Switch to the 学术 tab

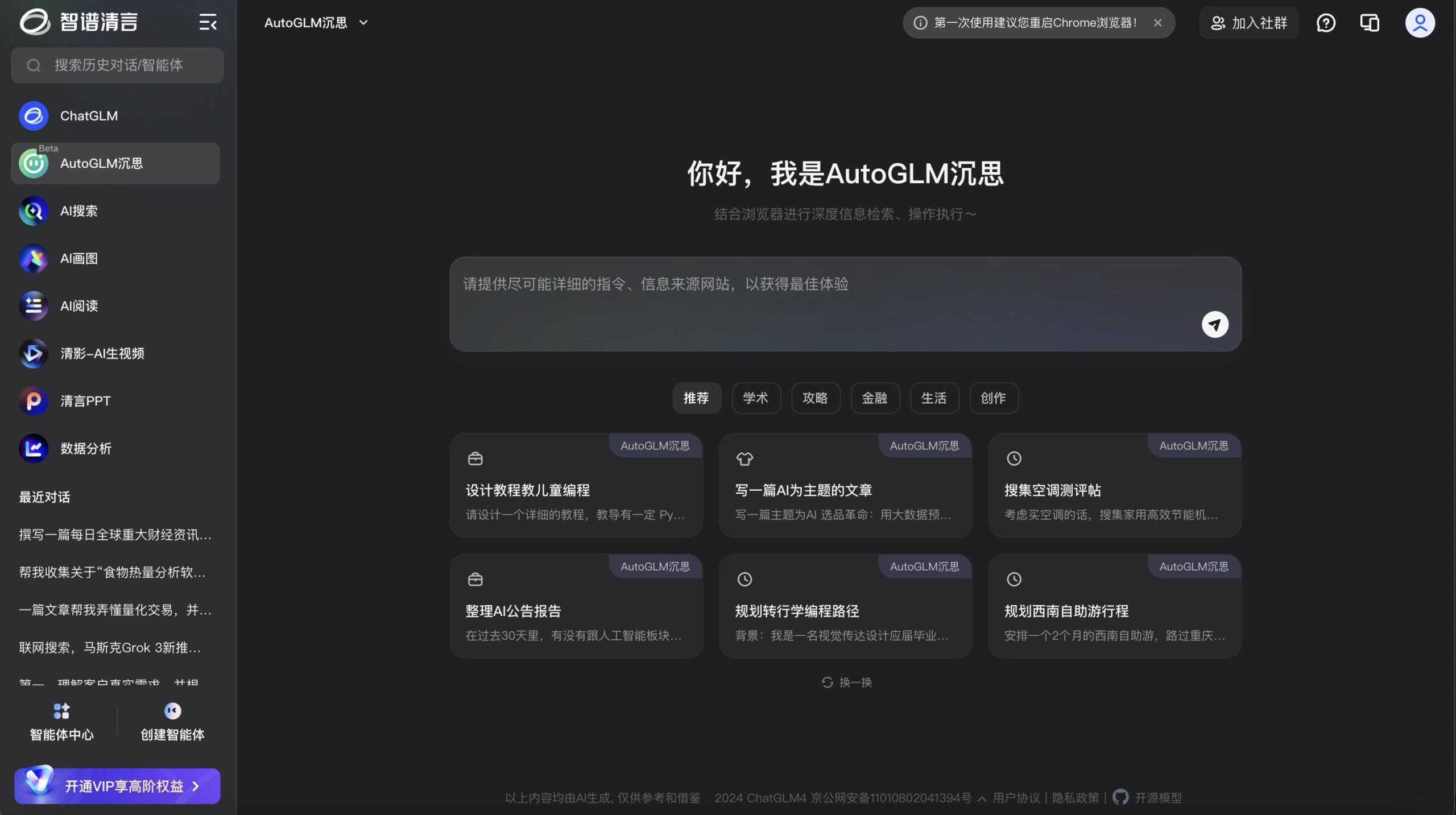(756, 398)
